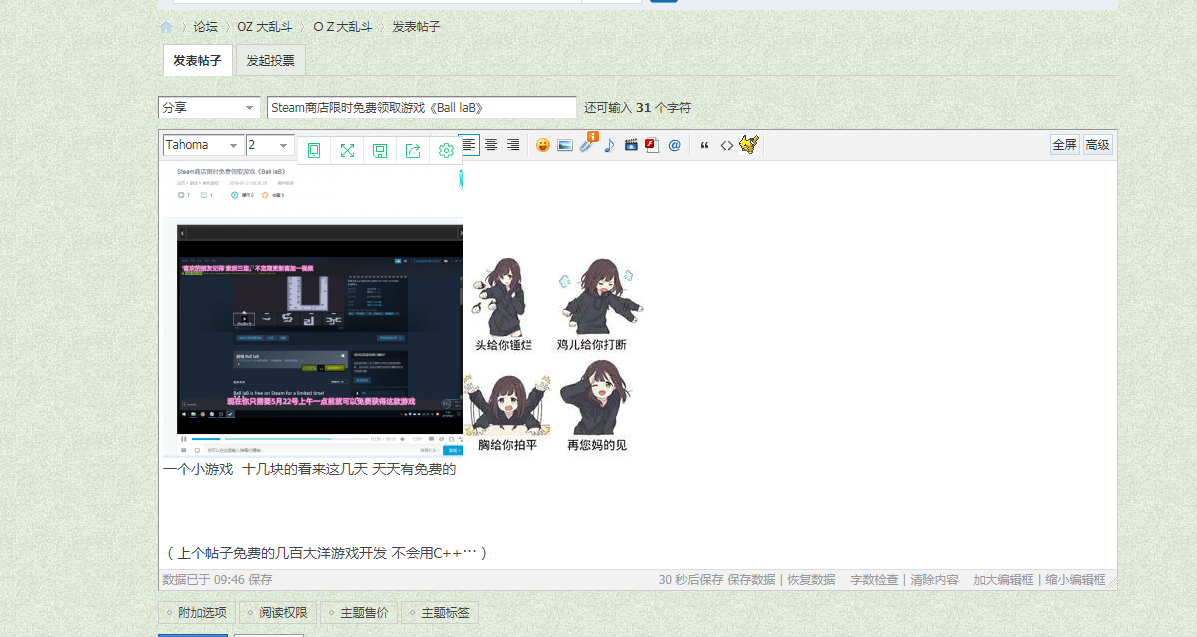Insert video with the clapperboard icon
The width and height of the screenshot is (1197, 637).
631,145
